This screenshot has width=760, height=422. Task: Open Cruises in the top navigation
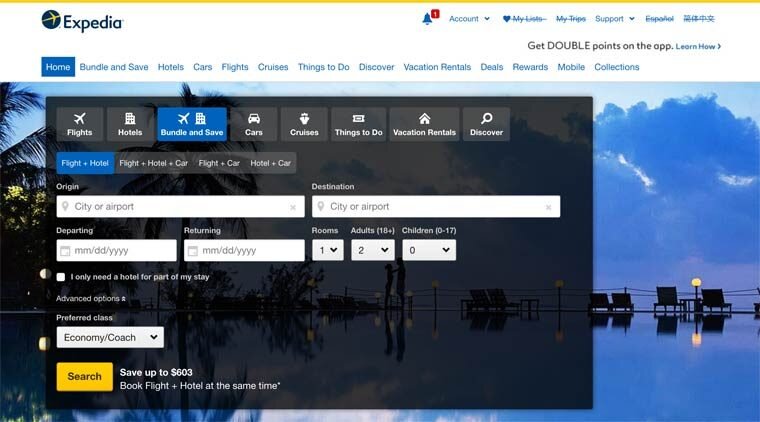273,67
